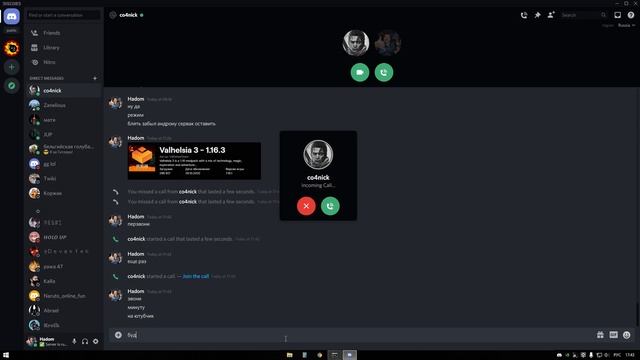Mute the microphone in the user panel
The image size is (640, 360).
coord(74,341)
